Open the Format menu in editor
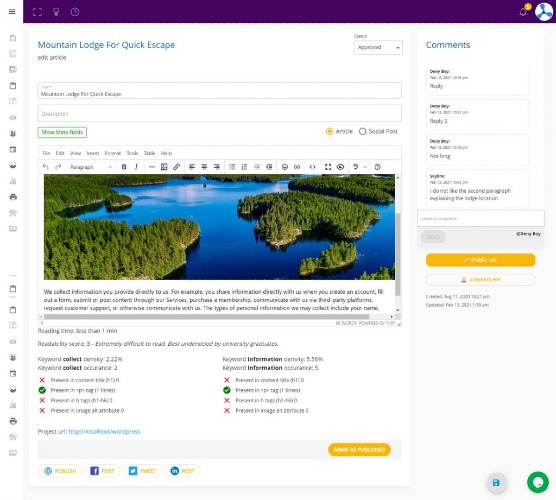The image size is (556, 500). coord(113,153)
